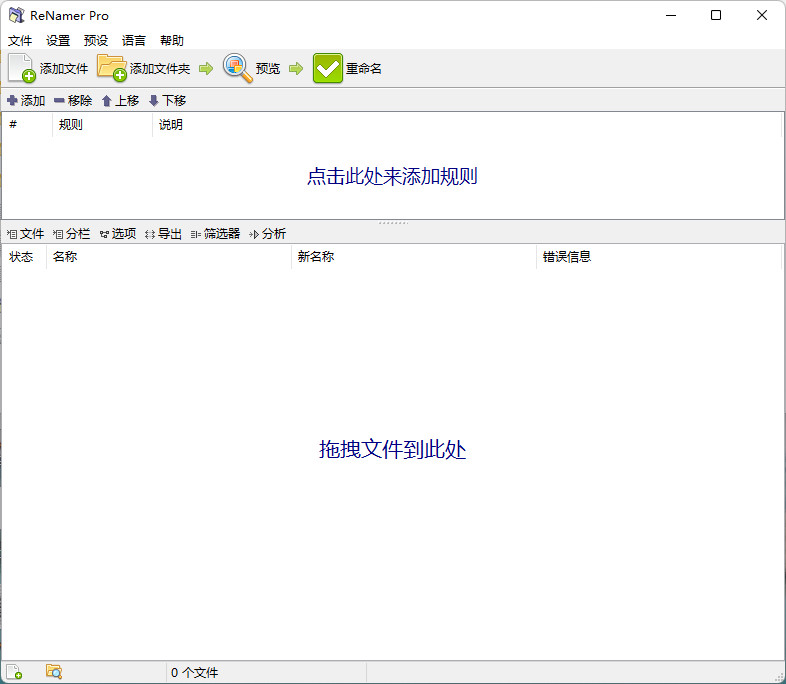Move the rule down with 下移

(x=167, y=101)
